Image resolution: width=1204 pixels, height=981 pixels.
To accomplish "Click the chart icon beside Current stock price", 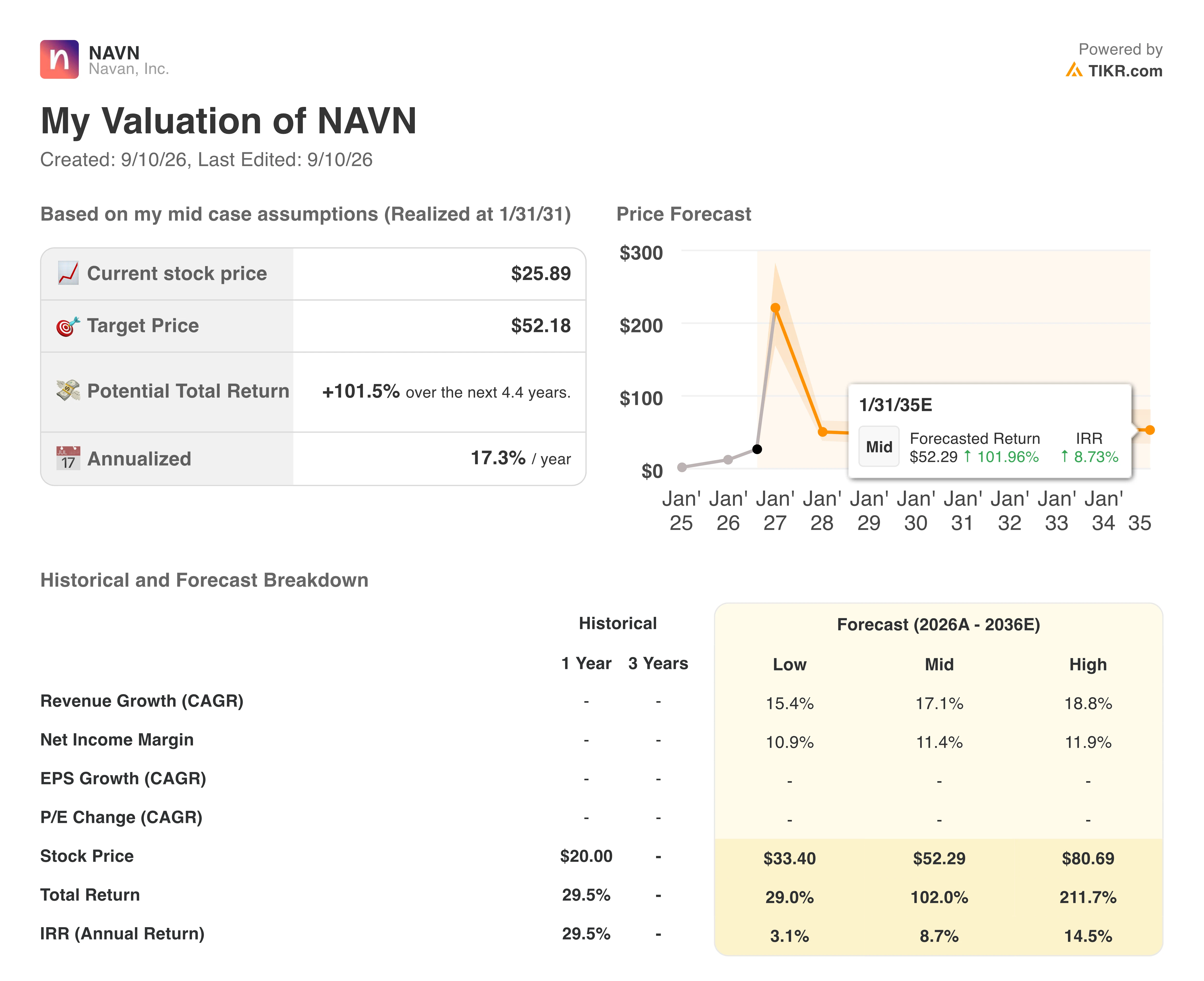I will [68, 273].
